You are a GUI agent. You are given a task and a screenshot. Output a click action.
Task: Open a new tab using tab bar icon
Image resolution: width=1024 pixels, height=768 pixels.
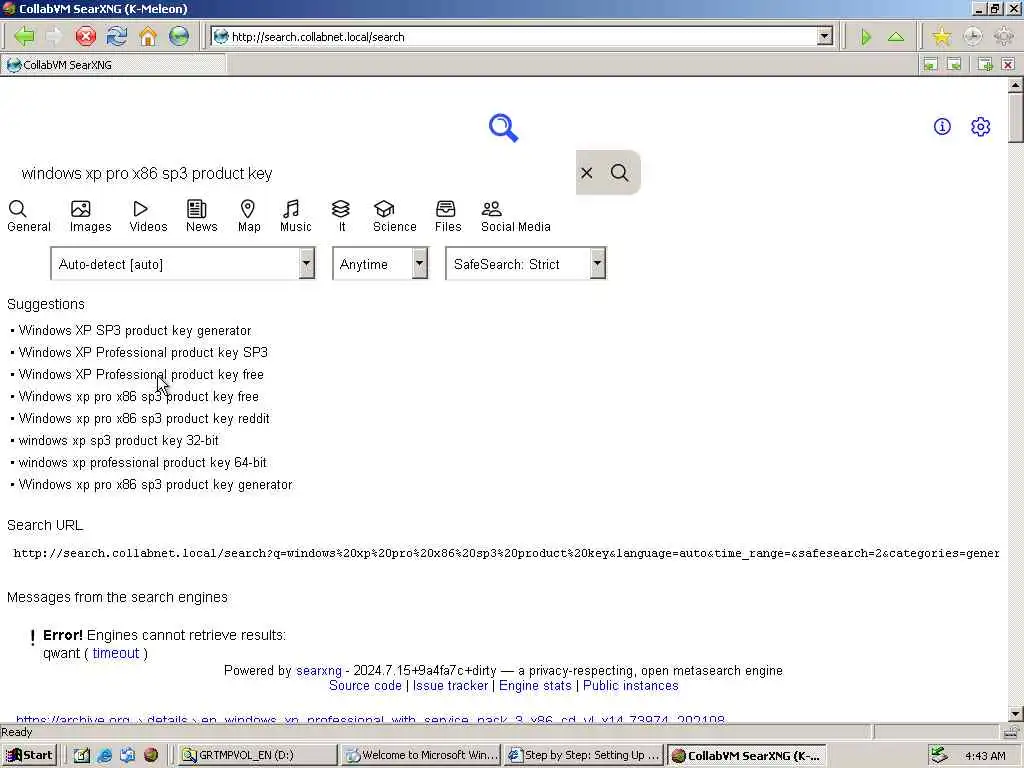click(x=985, y=65)
